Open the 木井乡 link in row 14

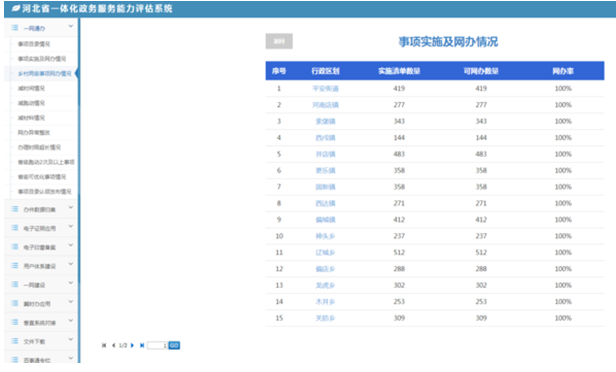pyautogui.click(x=325, y=302)
